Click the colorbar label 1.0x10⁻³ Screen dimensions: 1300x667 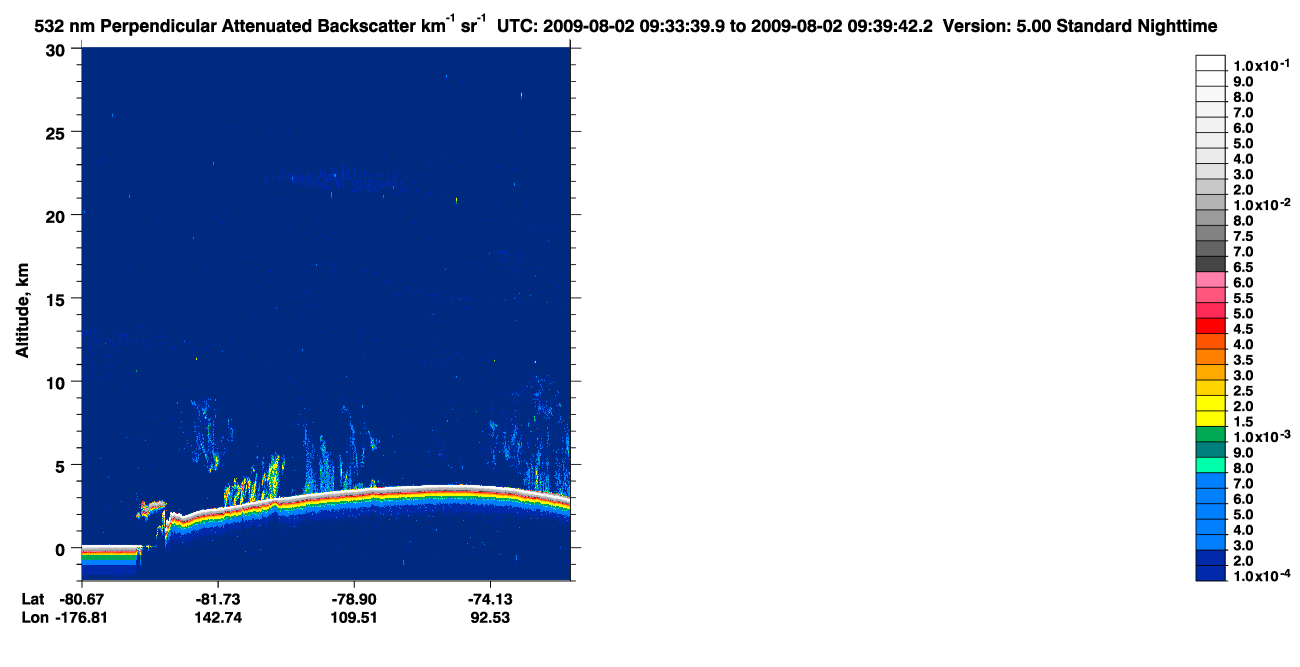click(x=1260, y=437)
